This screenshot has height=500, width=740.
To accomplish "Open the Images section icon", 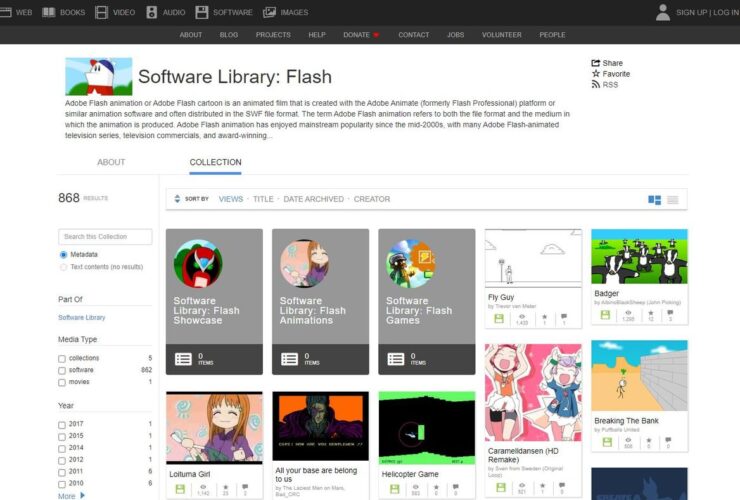I will [x=269, y=12].
